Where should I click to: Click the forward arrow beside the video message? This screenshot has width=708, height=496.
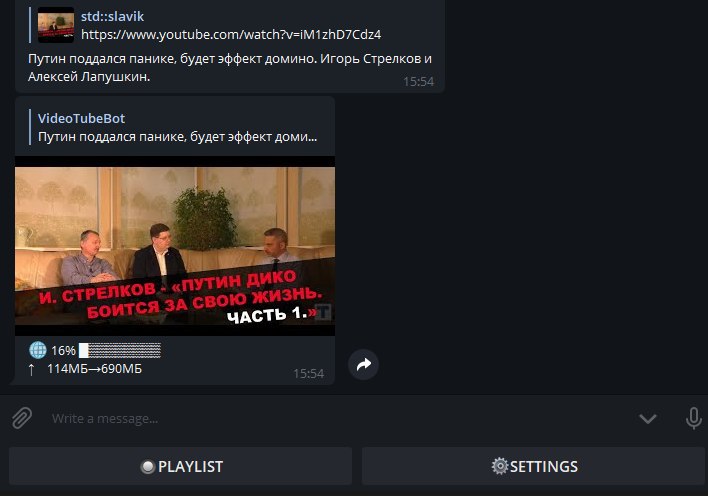click(363, 364)
